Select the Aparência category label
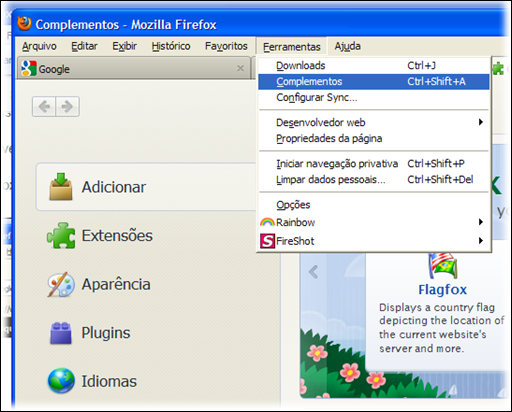 [x=116, y=284]
